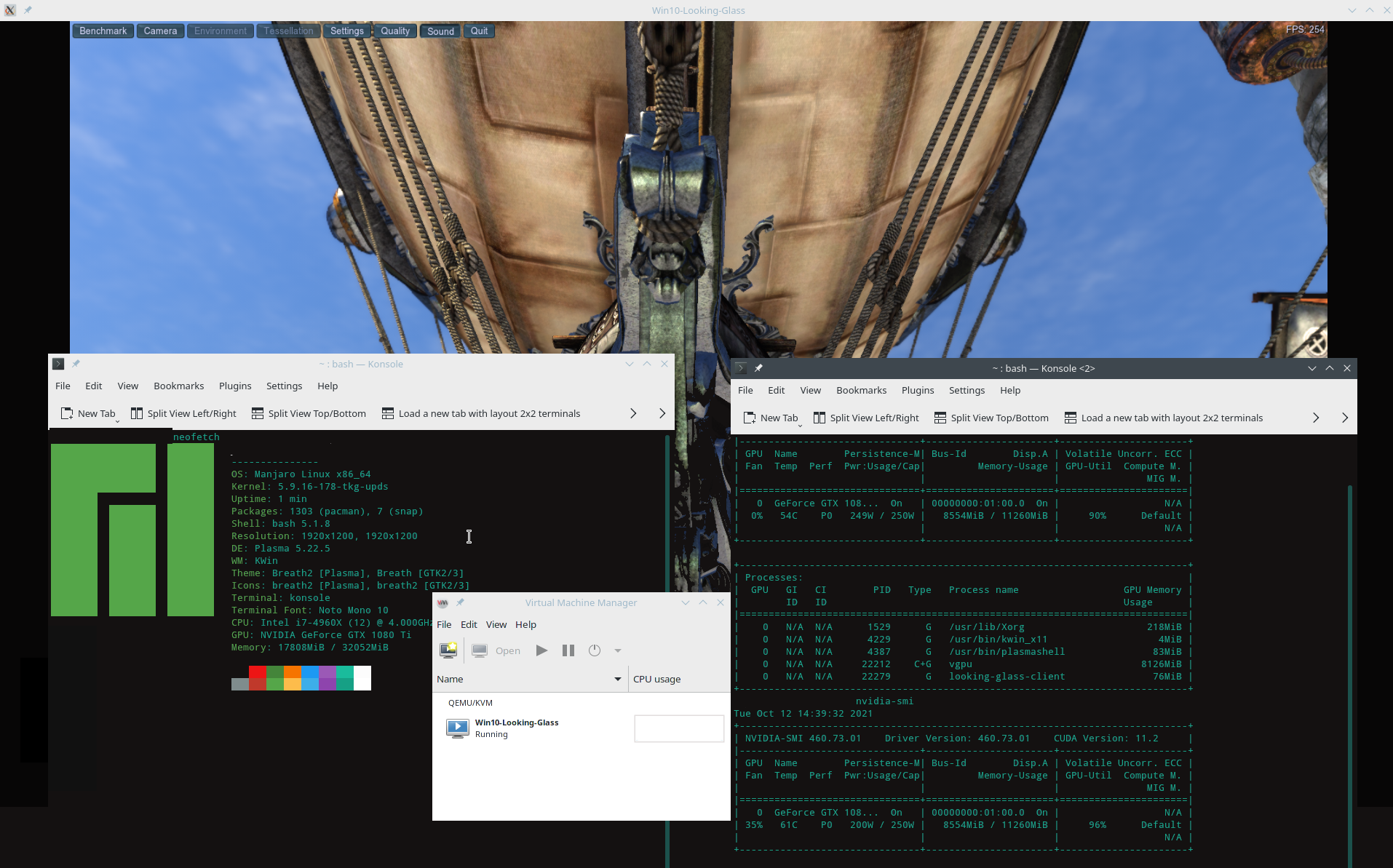Open Edit menu in left Konsole window

(x=94, y=386)
